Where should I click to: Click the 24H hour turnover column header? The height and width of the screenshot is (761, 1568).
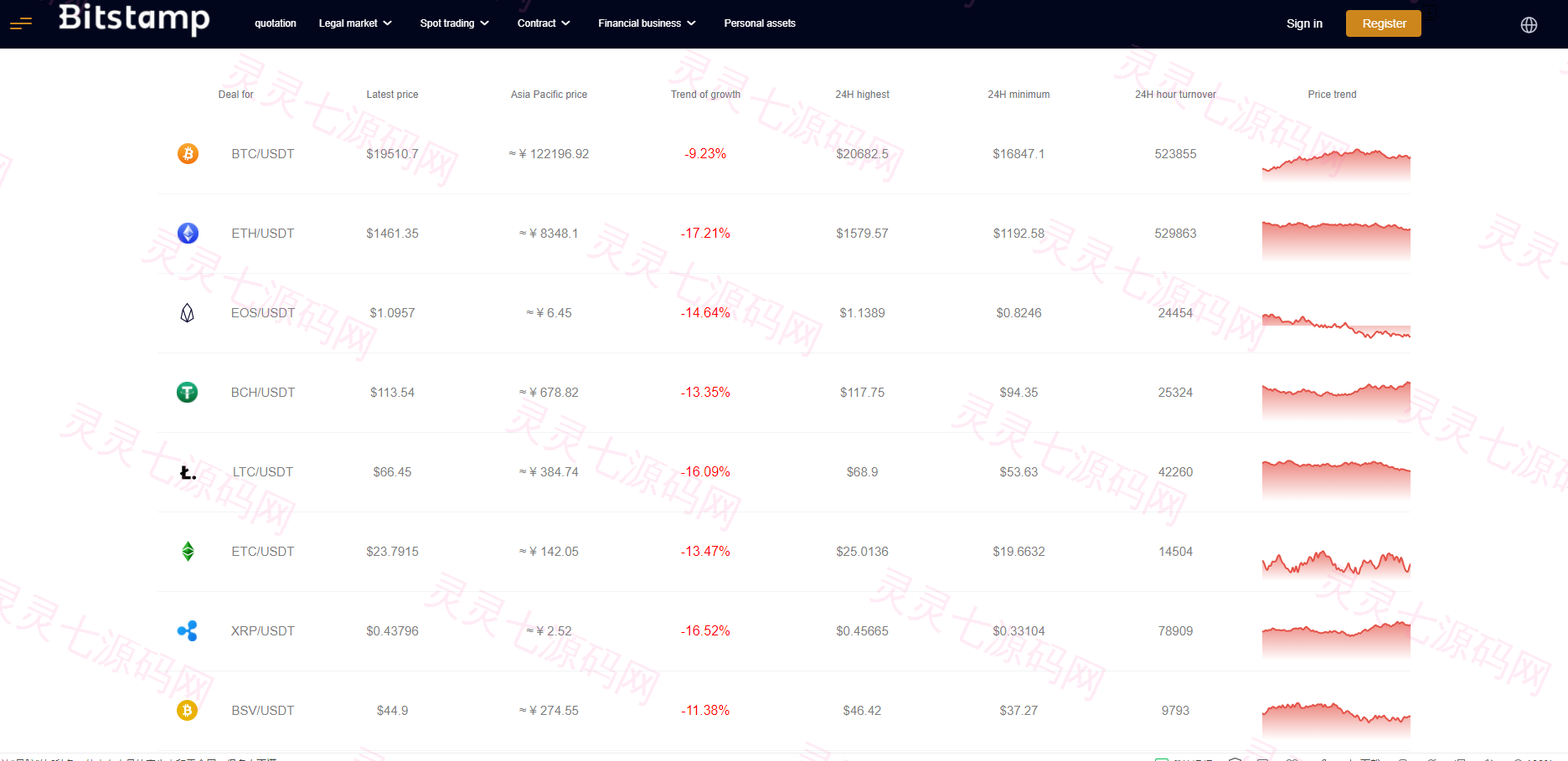[x=1175, y=95]
